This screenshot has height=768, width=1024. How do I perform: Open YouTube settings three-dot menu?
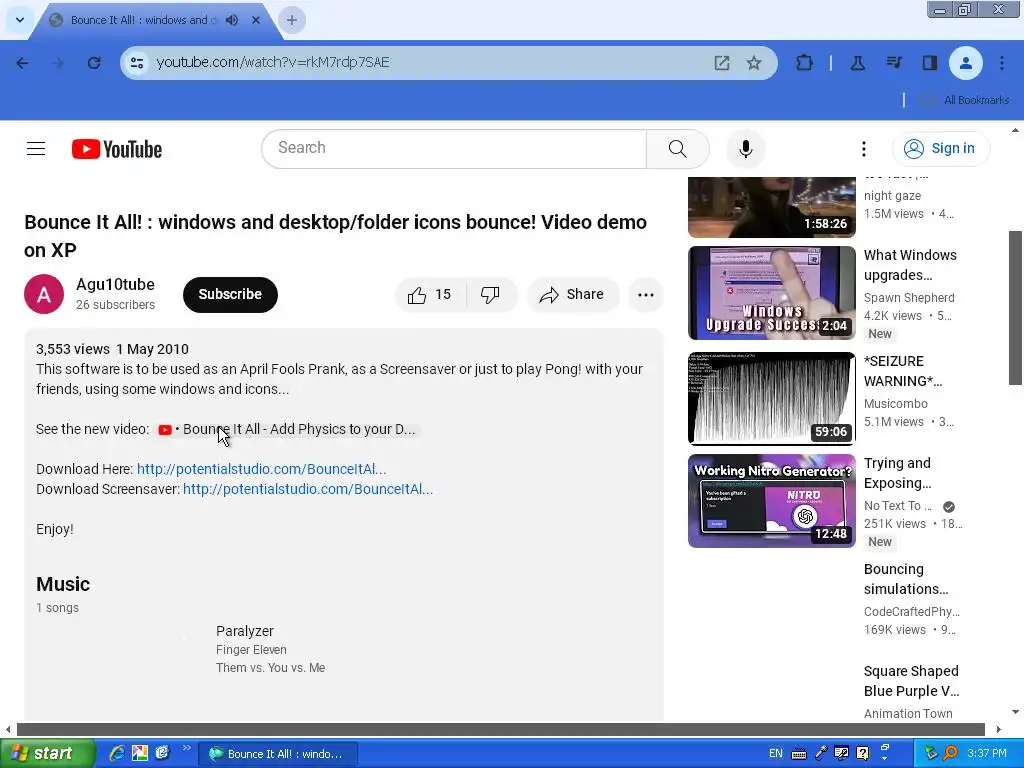(x=863, y=149)
